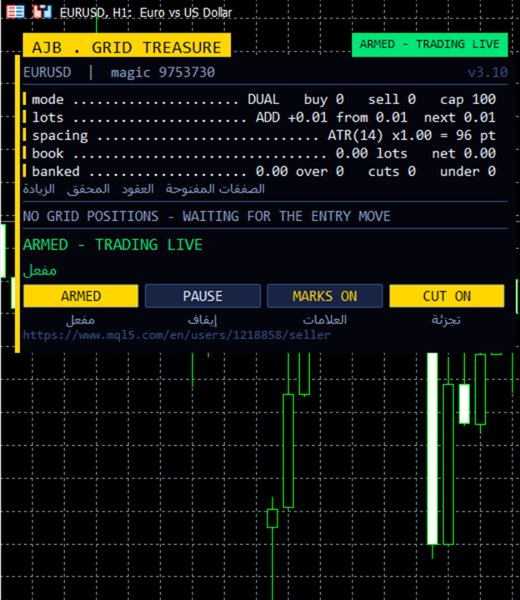Image resolution: width=520 pixels, height=600 pixels.
Task: Click Arabic label 'الصفقات المفتوحة'
Action: (215, 189)
